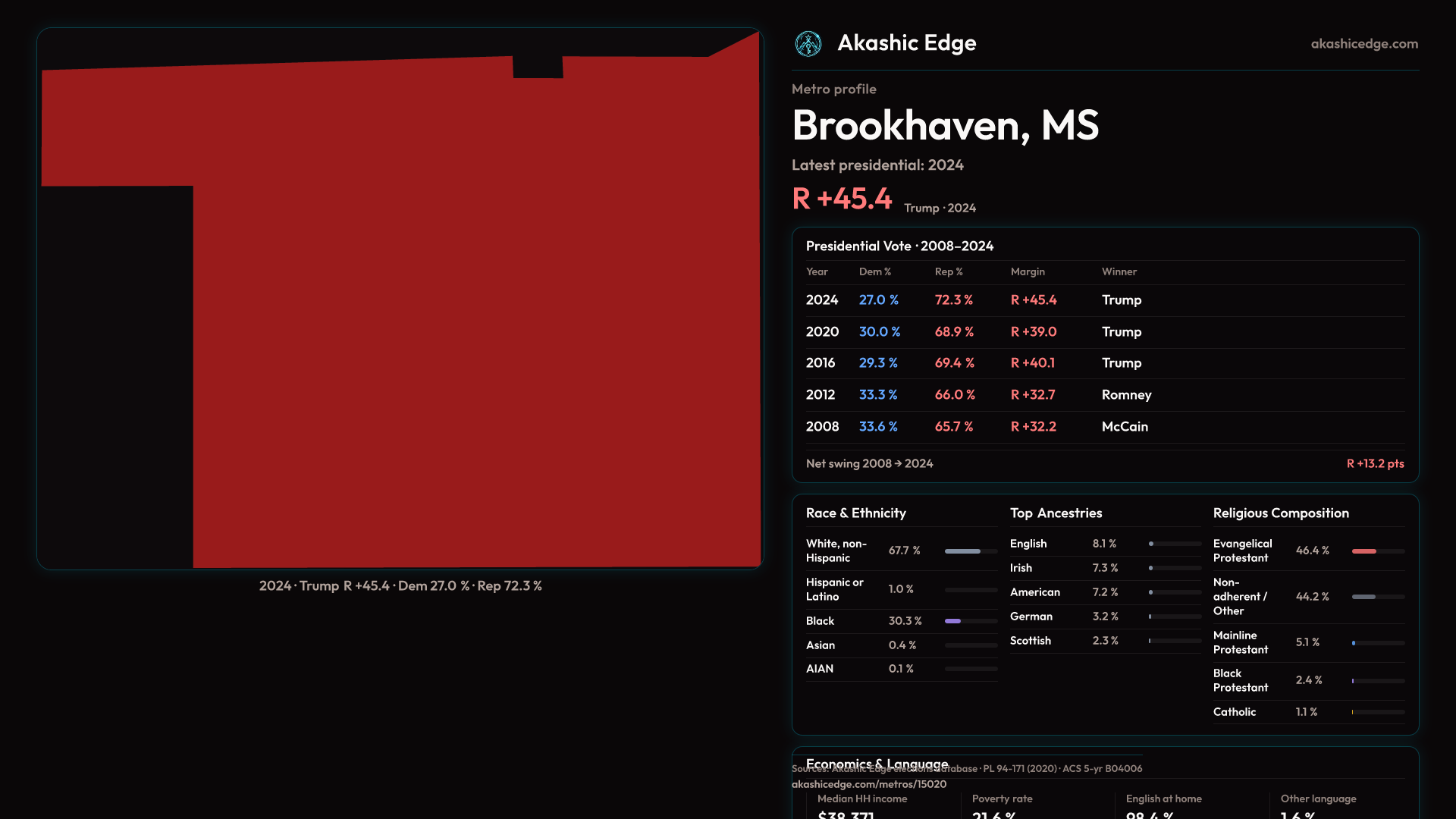Click the Race & Ethnicity heading
This screenshot has width=1456, height=819.
pos(855,513)
